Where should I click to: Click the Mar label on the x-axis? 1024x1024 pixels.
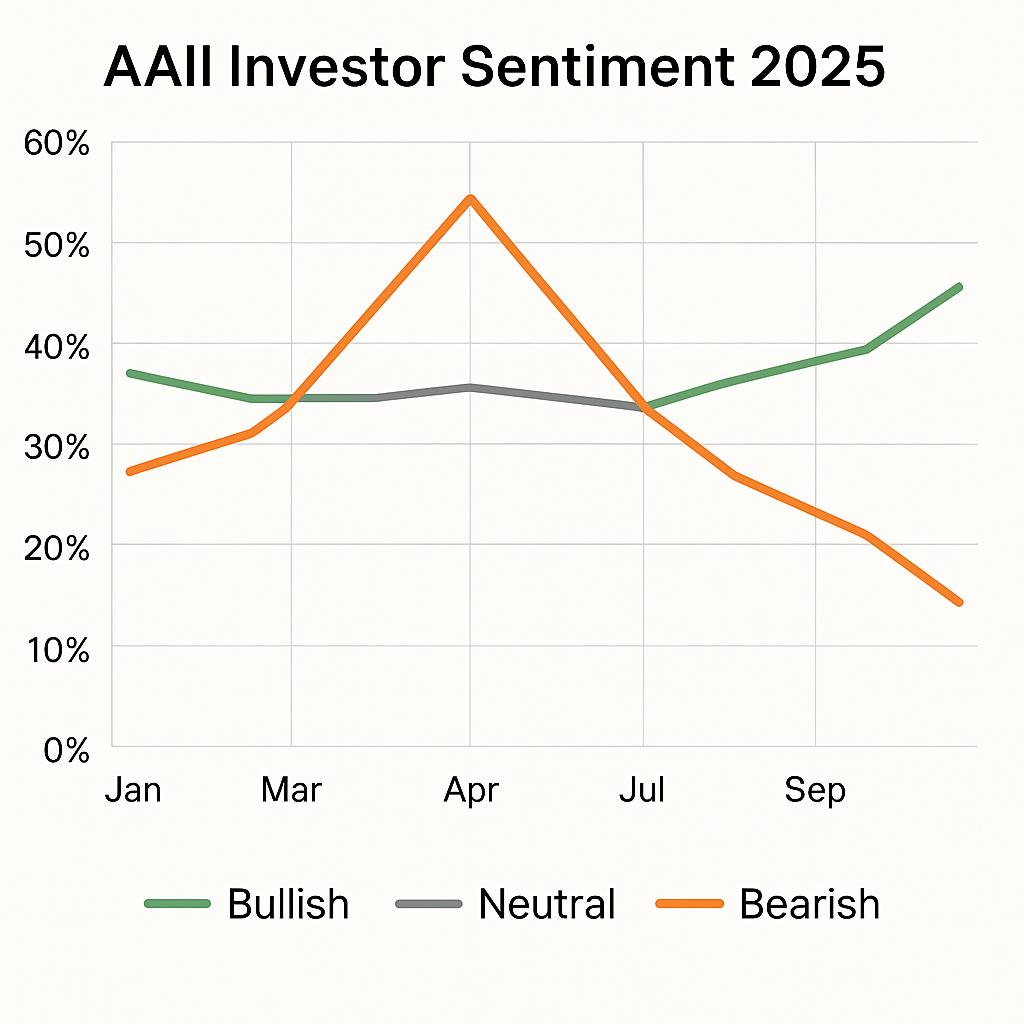(x=291, y=790)
